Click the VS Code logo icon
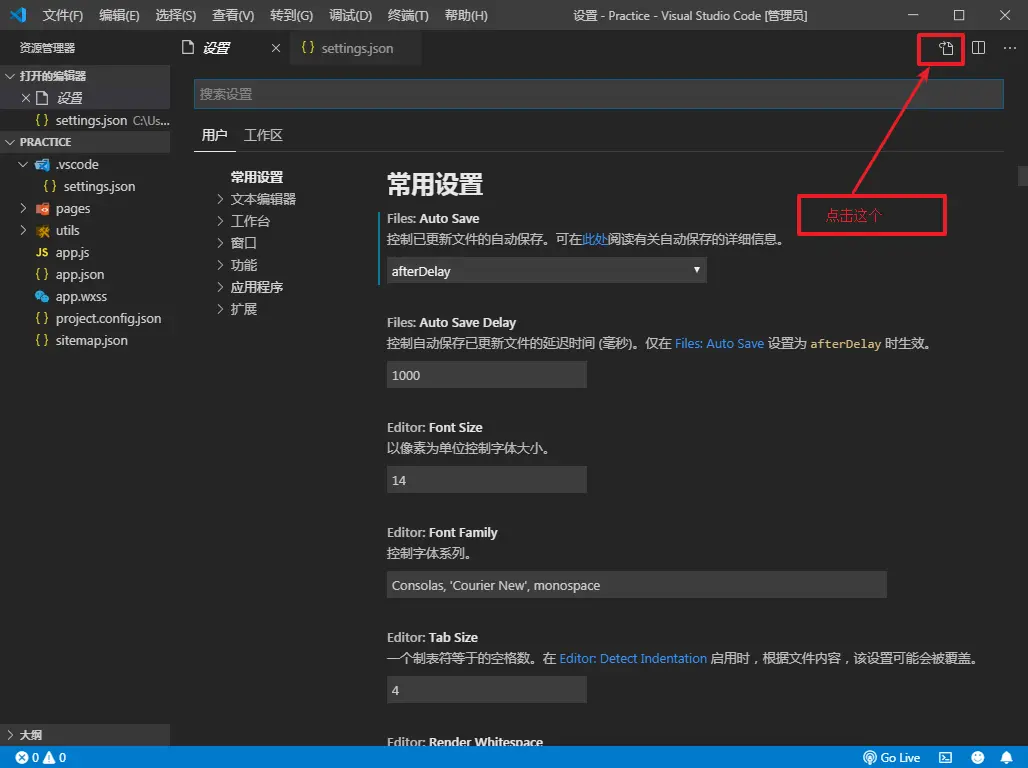 [x=18, y=14]
